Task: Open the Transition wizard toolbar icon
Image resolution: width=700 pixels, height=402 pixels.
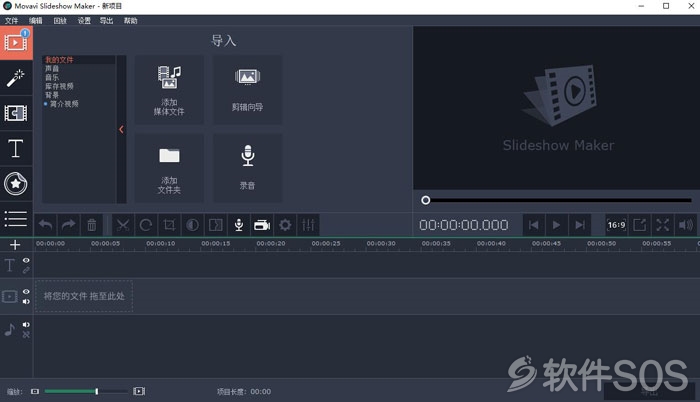Action: coord(216,225)
